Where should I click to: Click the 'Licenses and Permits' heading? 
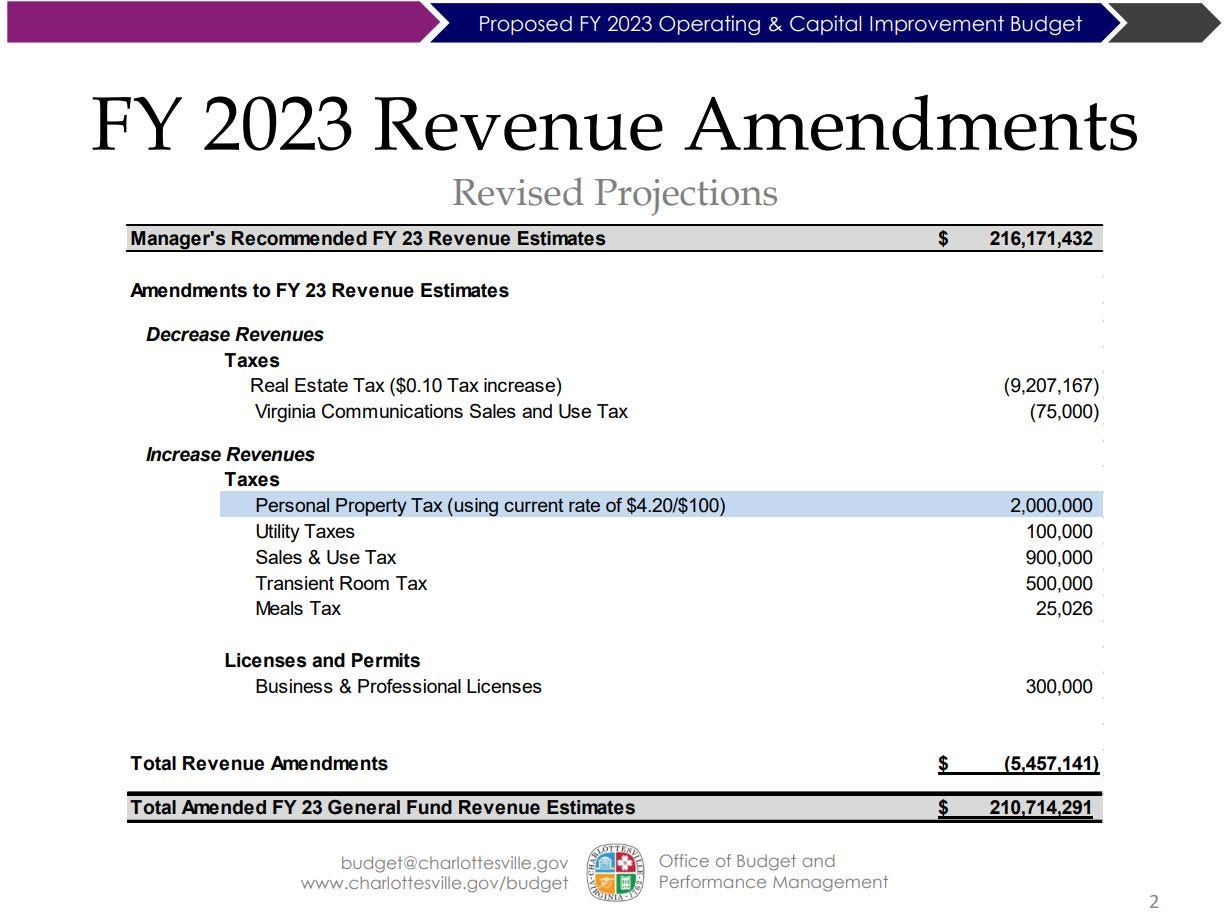click(322, 661)
